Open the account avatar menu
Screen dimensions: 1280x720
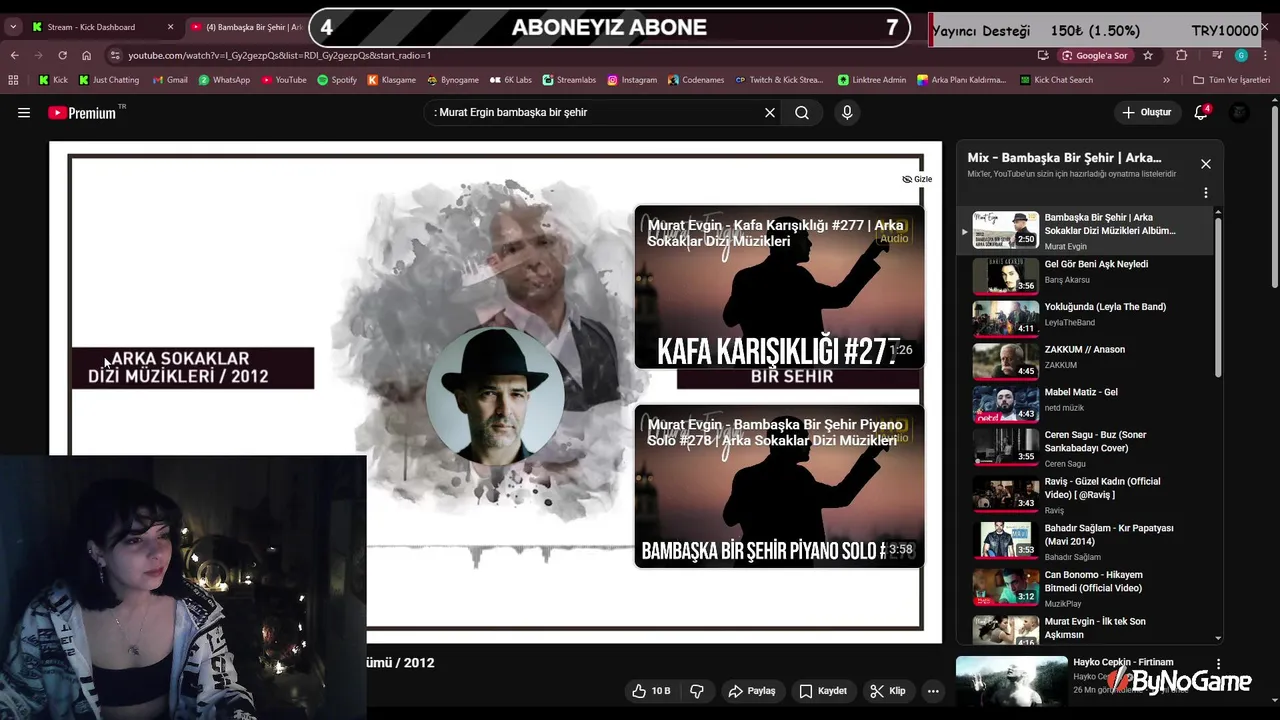tap(1239, 113)
